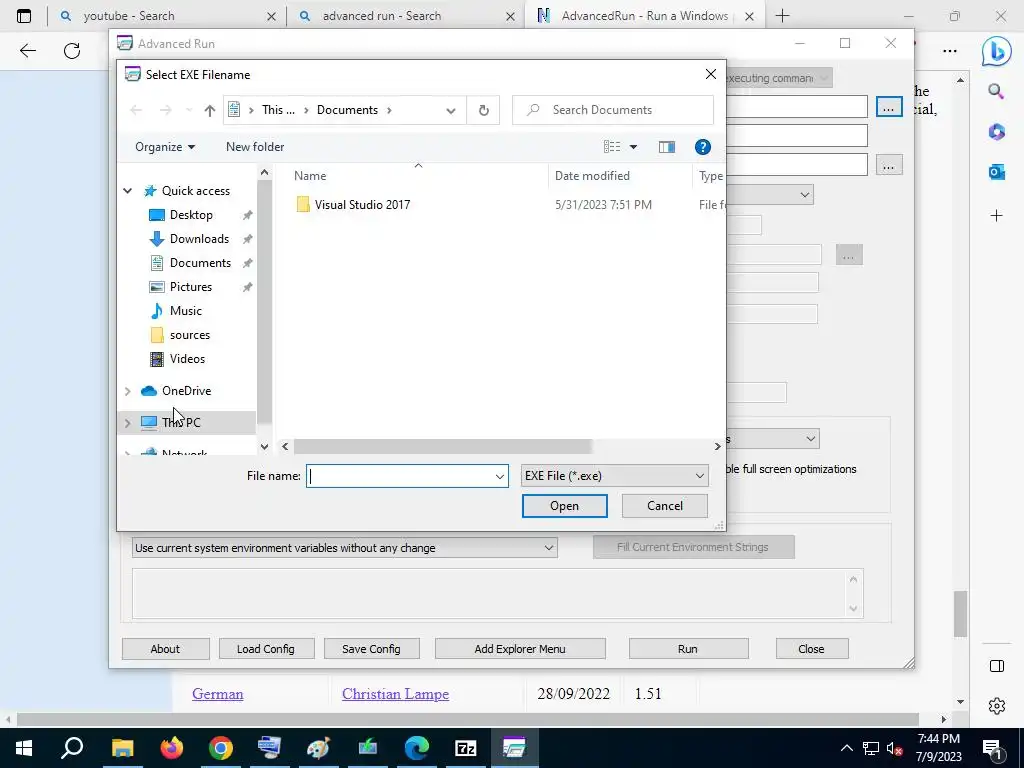Go up one folder level arrow
This screenshot has height=768, width=1024.
point(209,110)
